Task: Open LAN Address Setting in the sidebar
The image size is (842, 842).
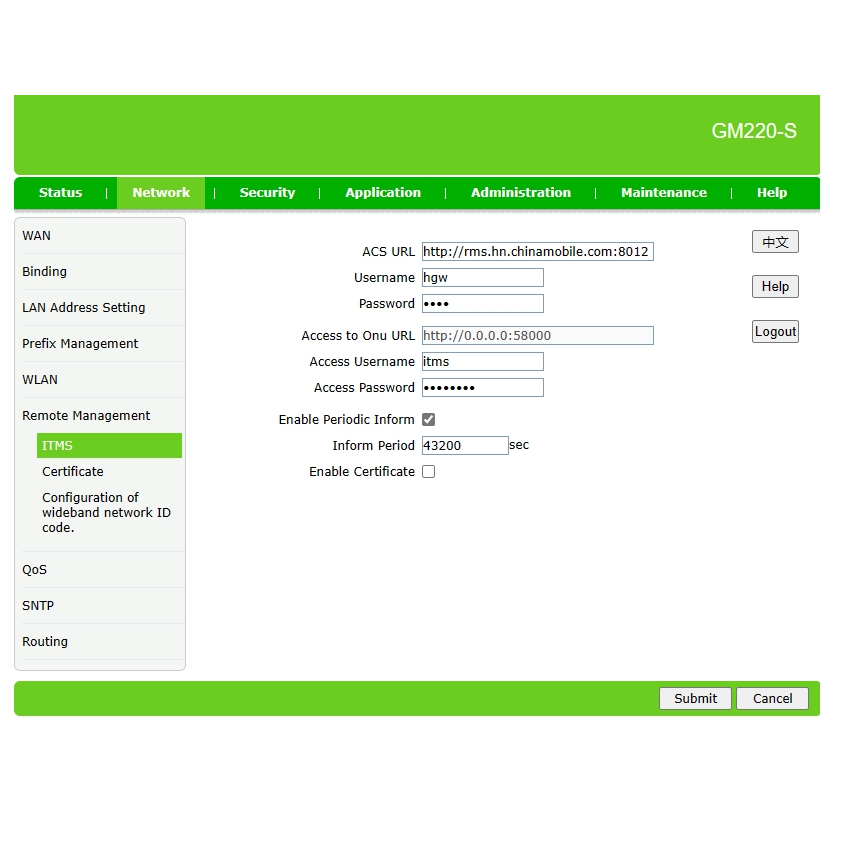Action: [84, 308]
